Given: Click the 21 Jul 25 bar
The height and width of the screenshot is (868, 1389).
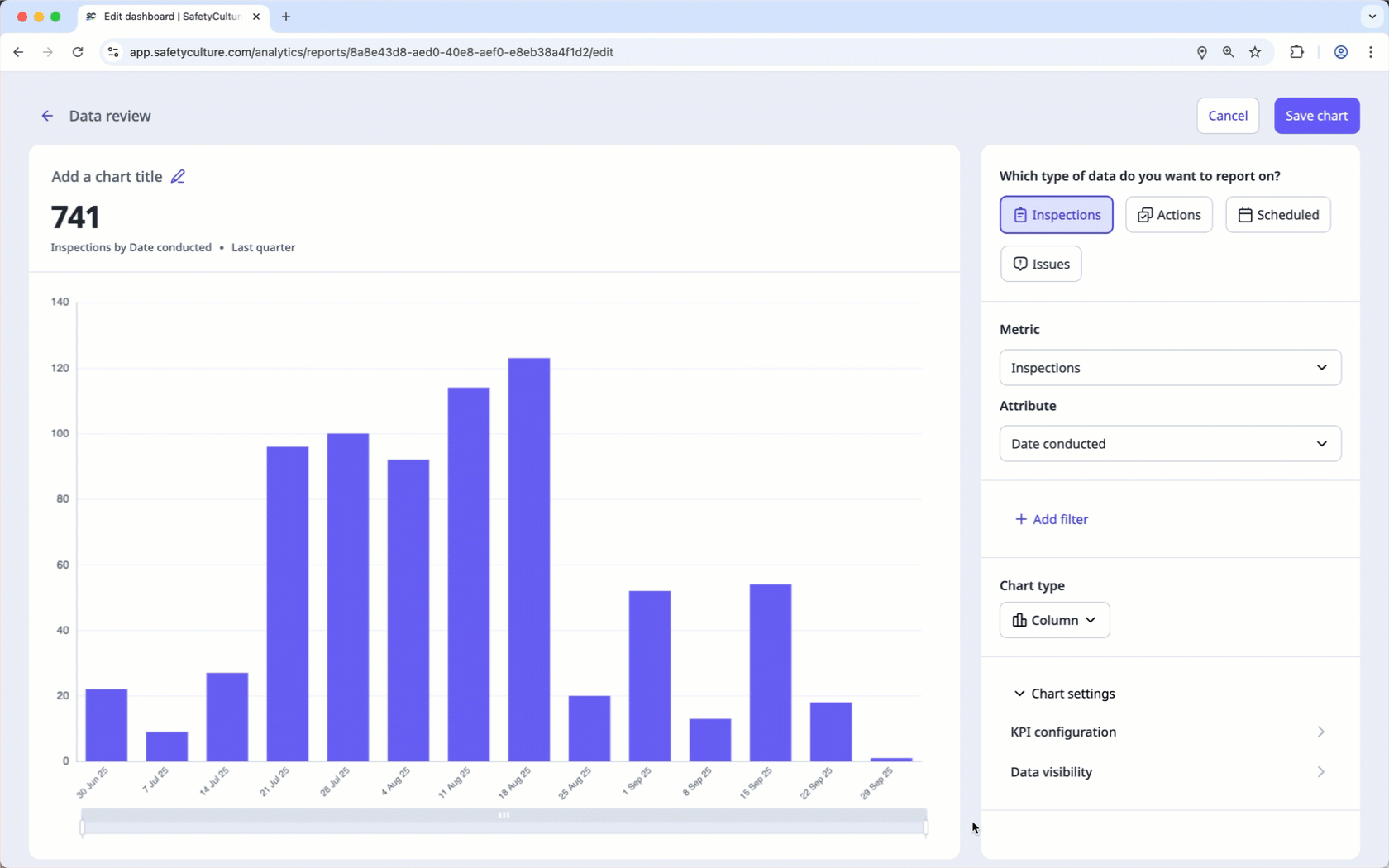Looking at the screenshot, I should click(x=288, y=604).
